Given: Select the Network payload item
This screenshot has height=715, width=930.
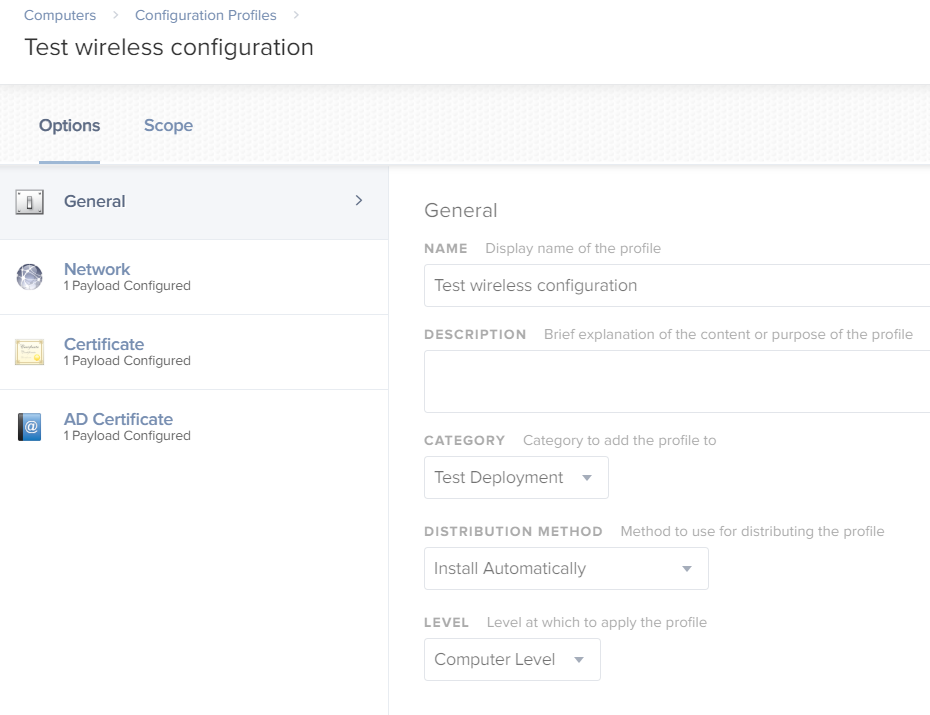Looking at the screenshot, I should (194, 277).
